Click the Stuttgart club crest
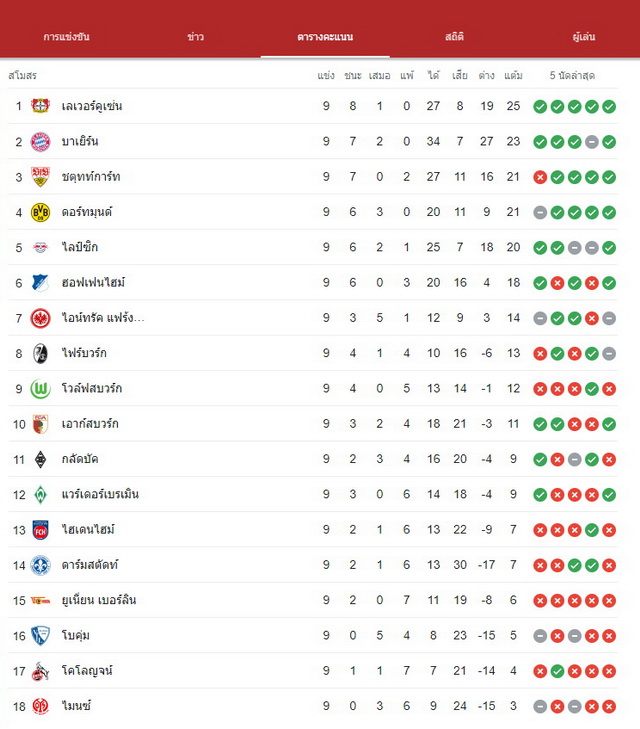 tap(40, 177)
